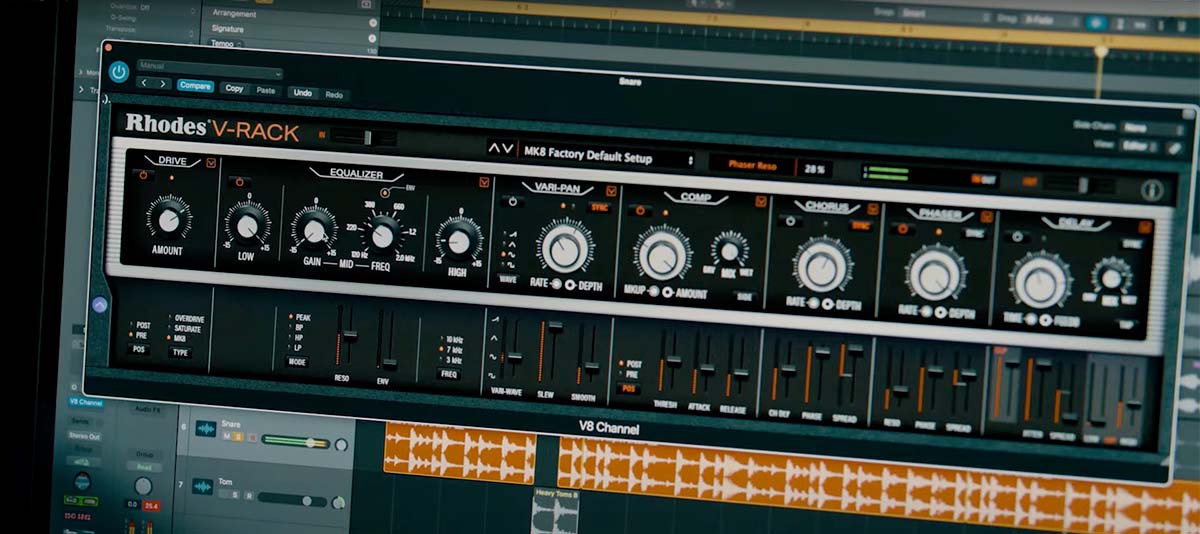Click the preset up/down arrows icon
Image resolution: width=1200 pixels, height=534 pixels.
coord(500,148)
